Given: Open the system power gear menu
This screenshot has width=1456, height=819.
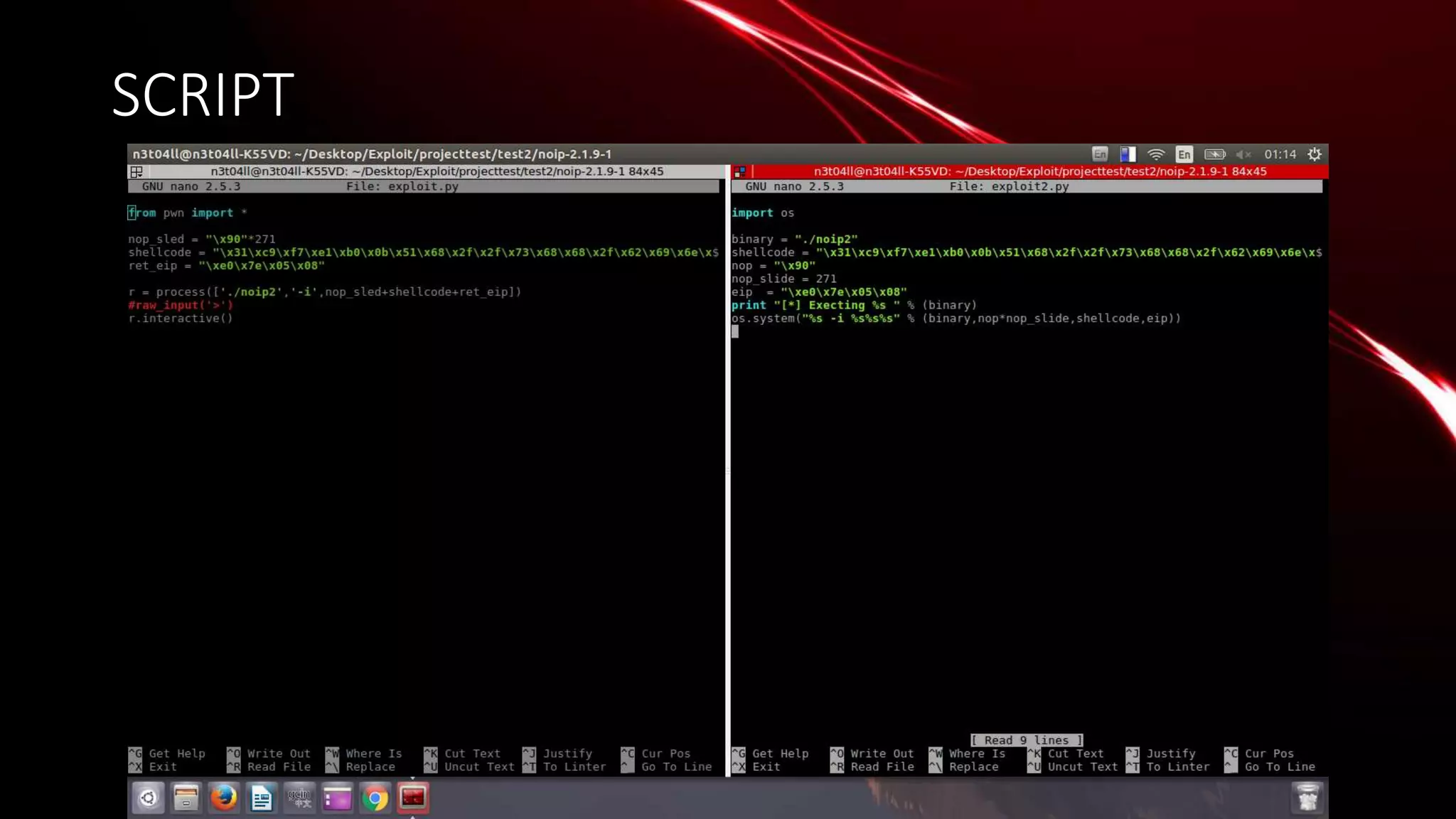Looking at the screenshot, I should click(1315, 154).
